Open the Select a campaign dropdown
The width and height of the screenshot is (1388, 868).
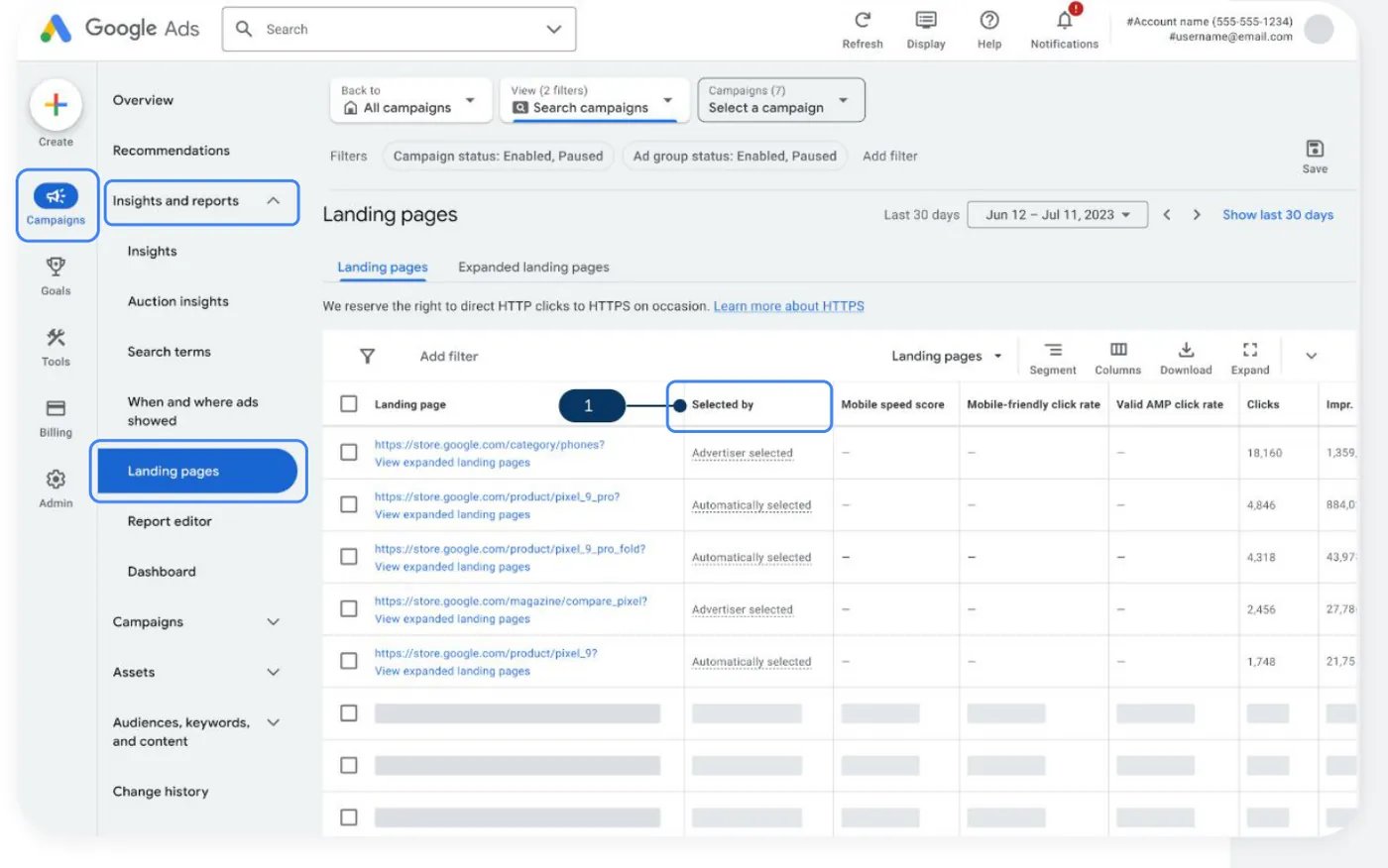tap(781, 100)
